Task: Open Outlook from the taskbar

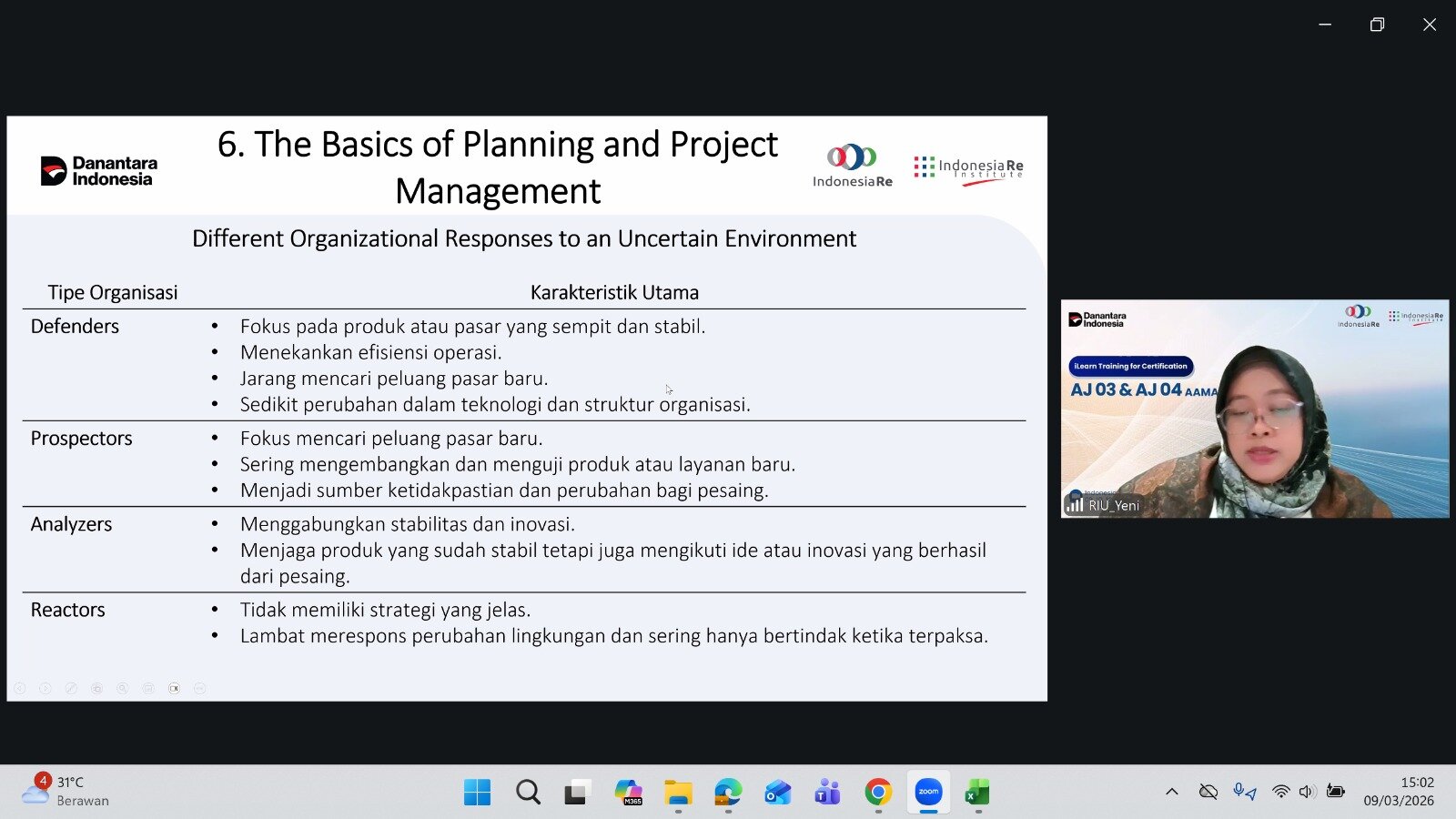Action: (x=778, y=793)
